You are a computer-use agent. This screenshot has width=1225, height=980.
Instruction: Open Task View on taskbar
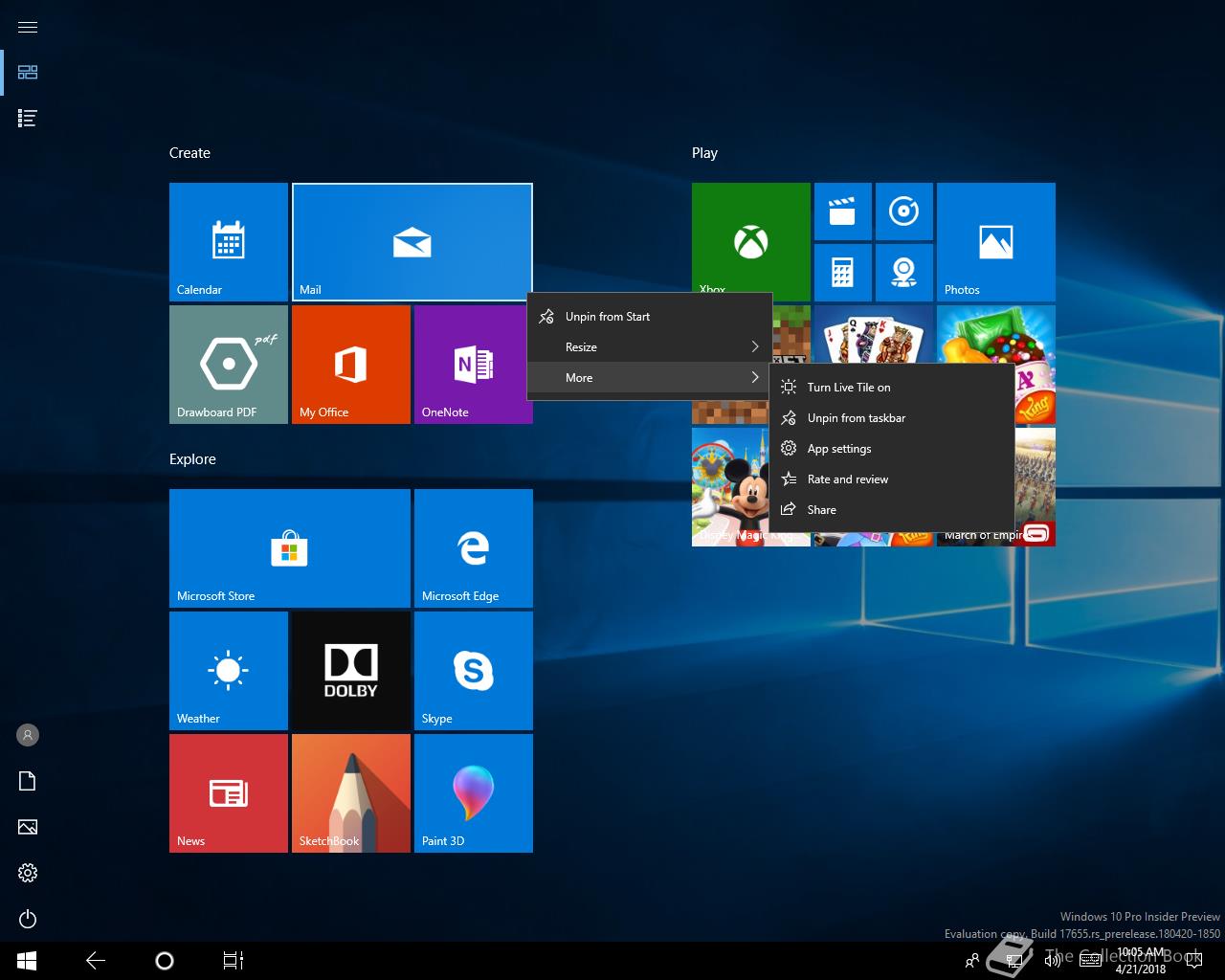[x=234, y=961]
